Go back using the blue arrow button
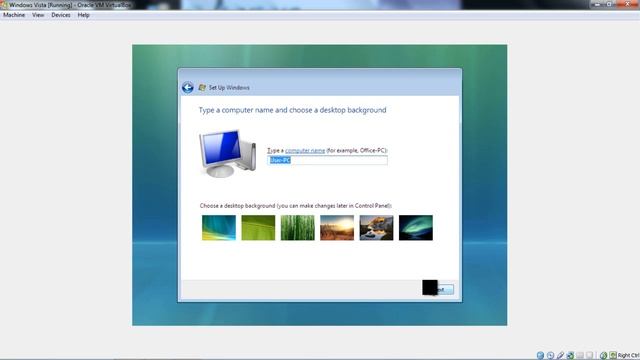Image resolution: width=640 pixels, height=360 pixels. [188, 87]
